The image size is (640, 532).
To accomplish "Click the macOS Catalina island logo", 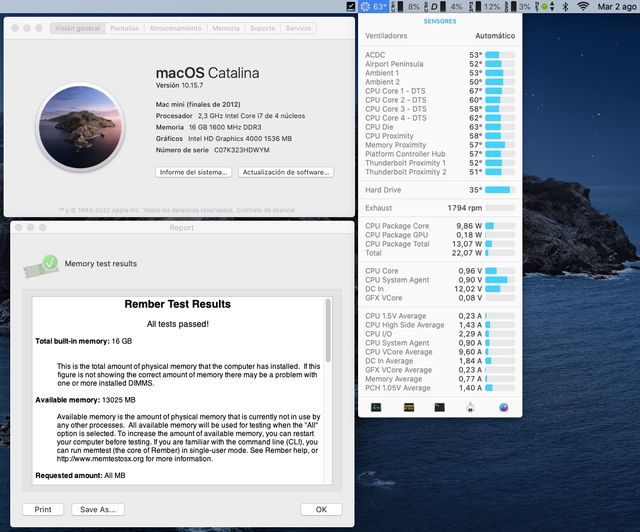I will pos(80,127).
